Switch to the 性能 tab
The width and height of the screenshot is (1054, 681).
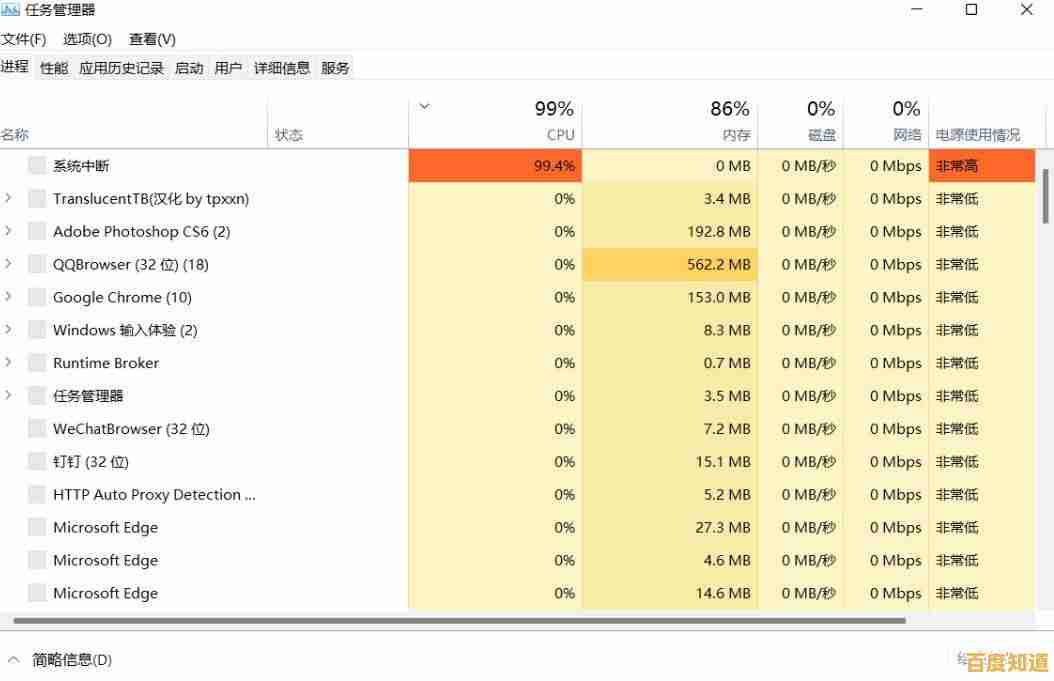point(53,67)
